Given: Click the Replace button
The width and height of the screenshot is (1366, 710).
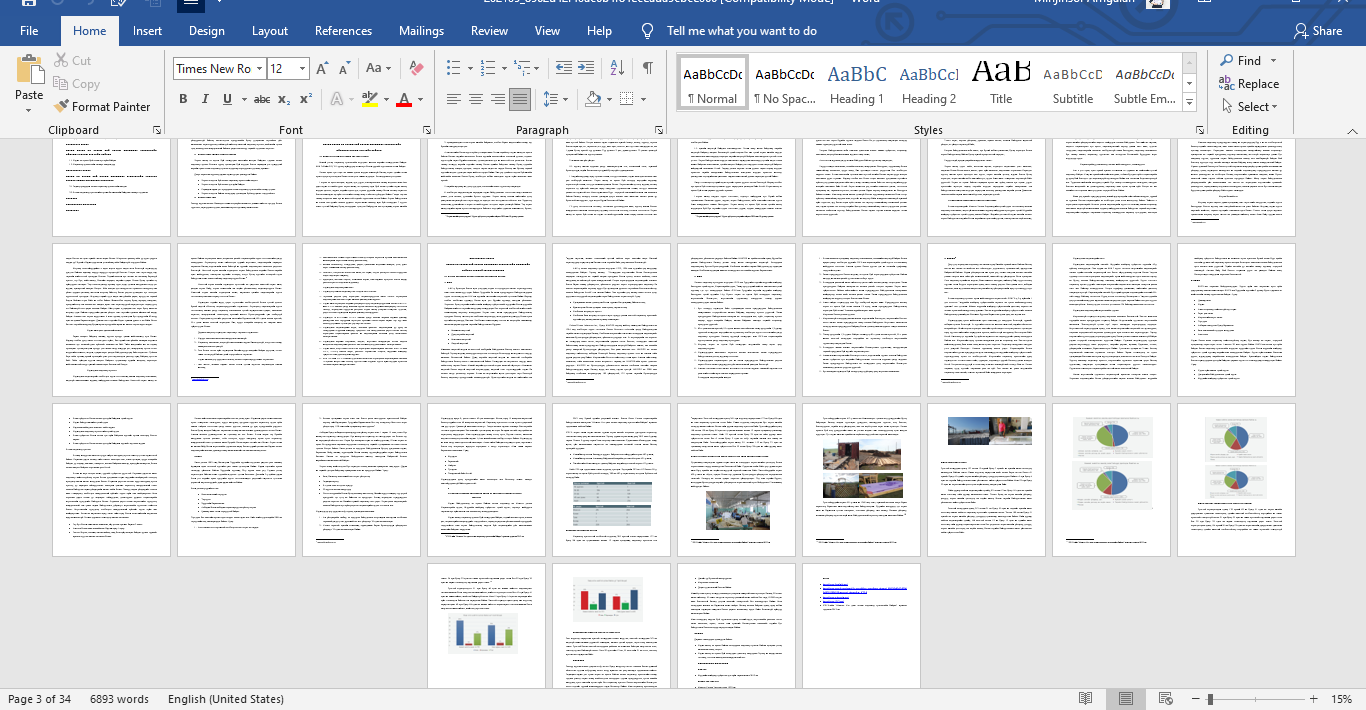Looking at the screenshot, I should (x=1249, y=84).
